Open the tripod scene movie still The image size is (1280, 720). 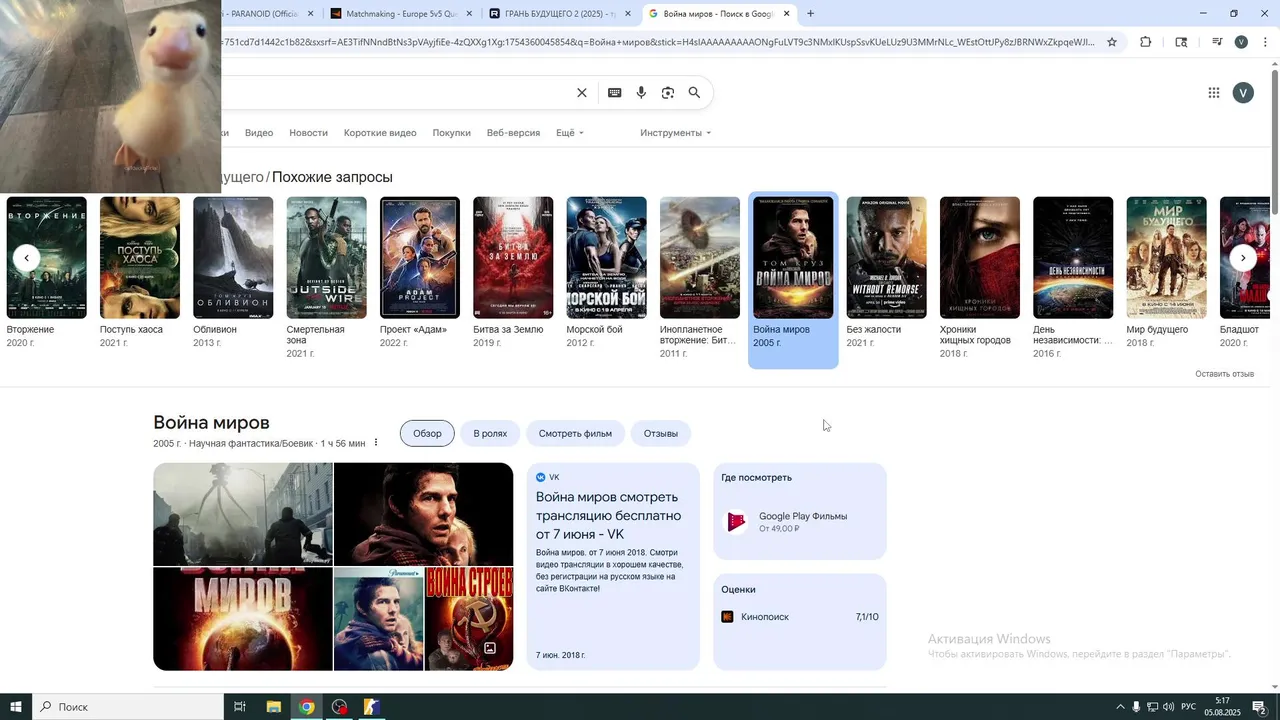242,514
